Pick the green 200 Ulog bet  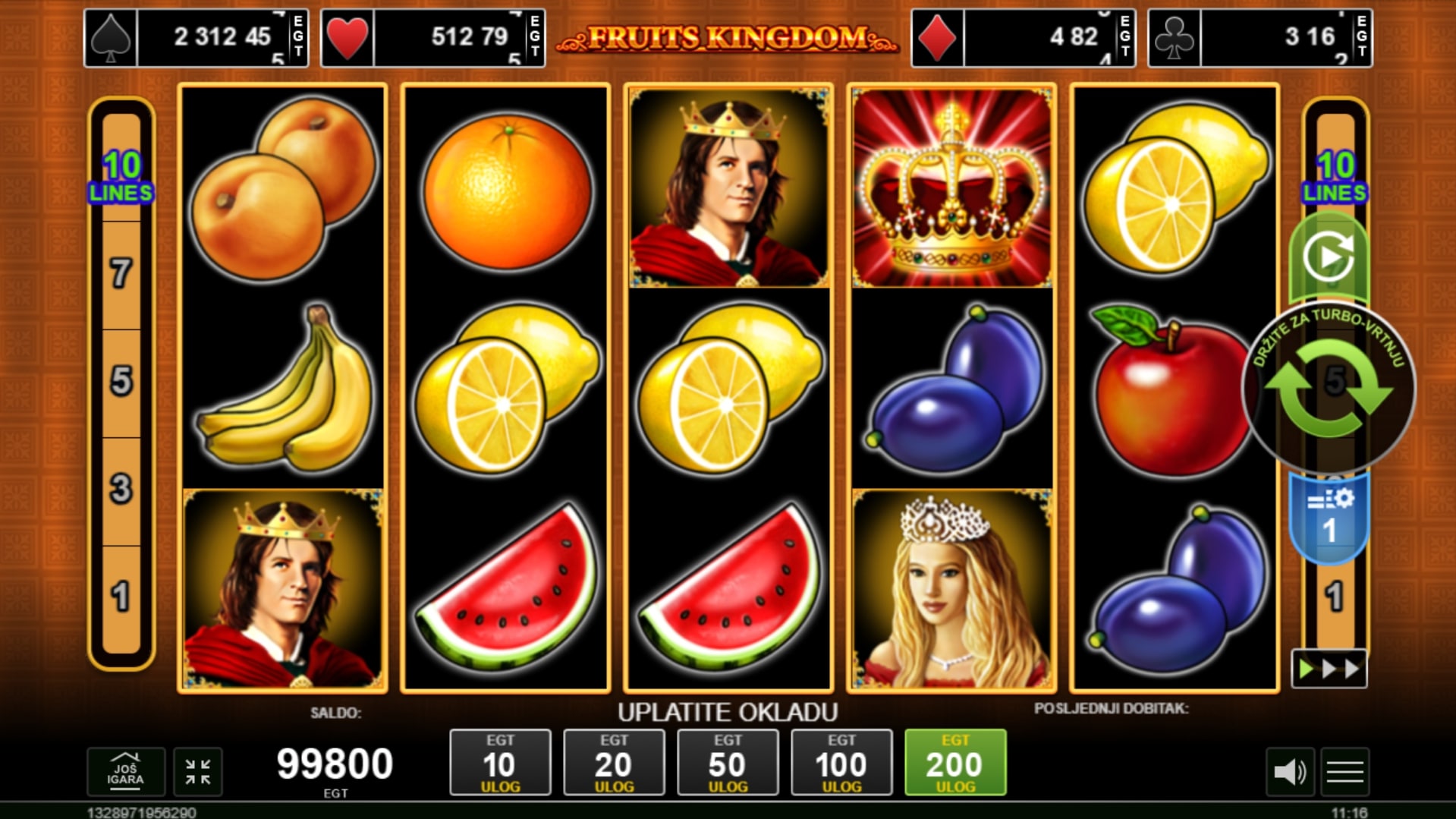click(x=955, y=762)
